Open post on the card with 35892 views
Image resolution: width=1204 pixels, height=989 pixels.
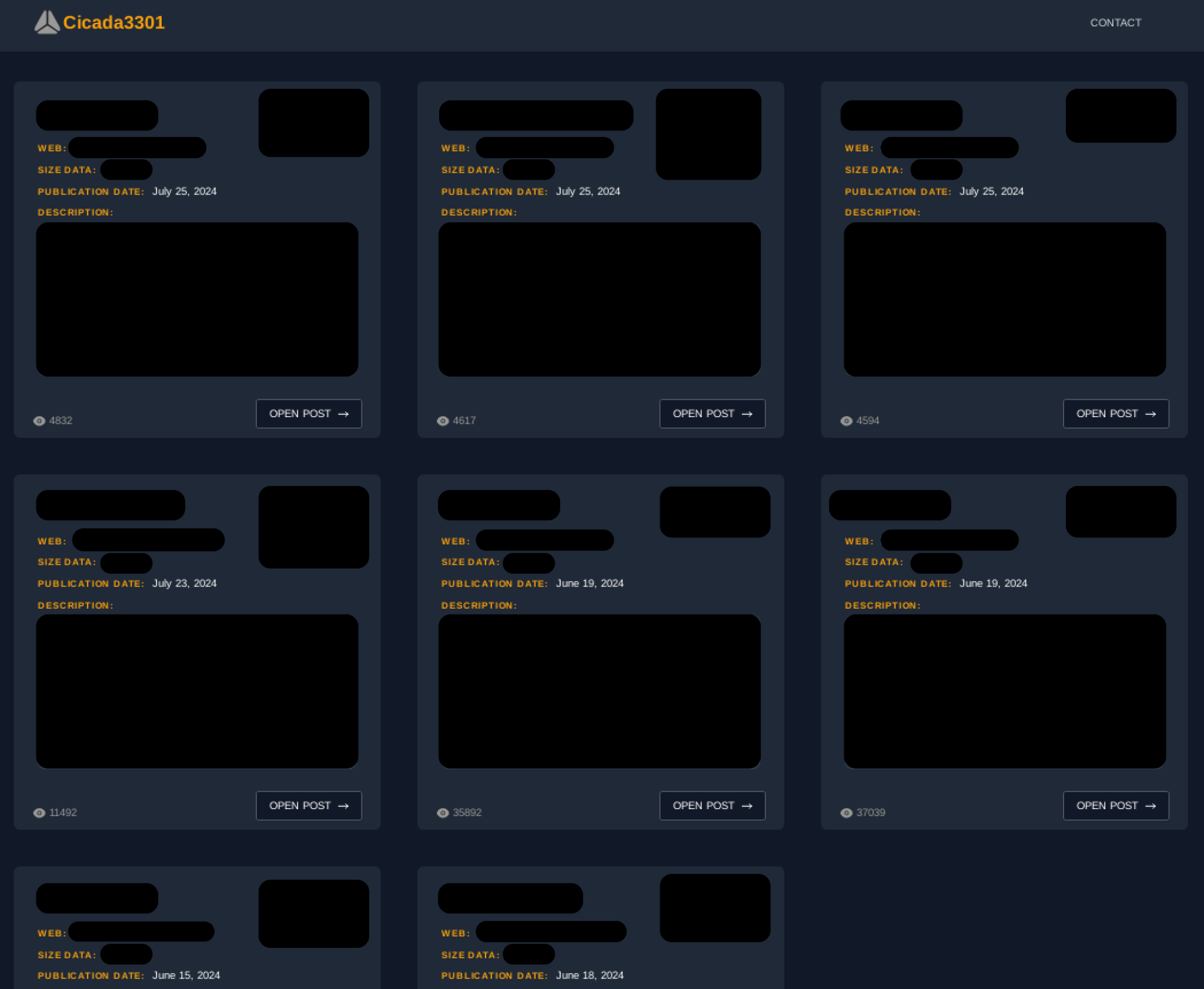[x=712, y=806]
